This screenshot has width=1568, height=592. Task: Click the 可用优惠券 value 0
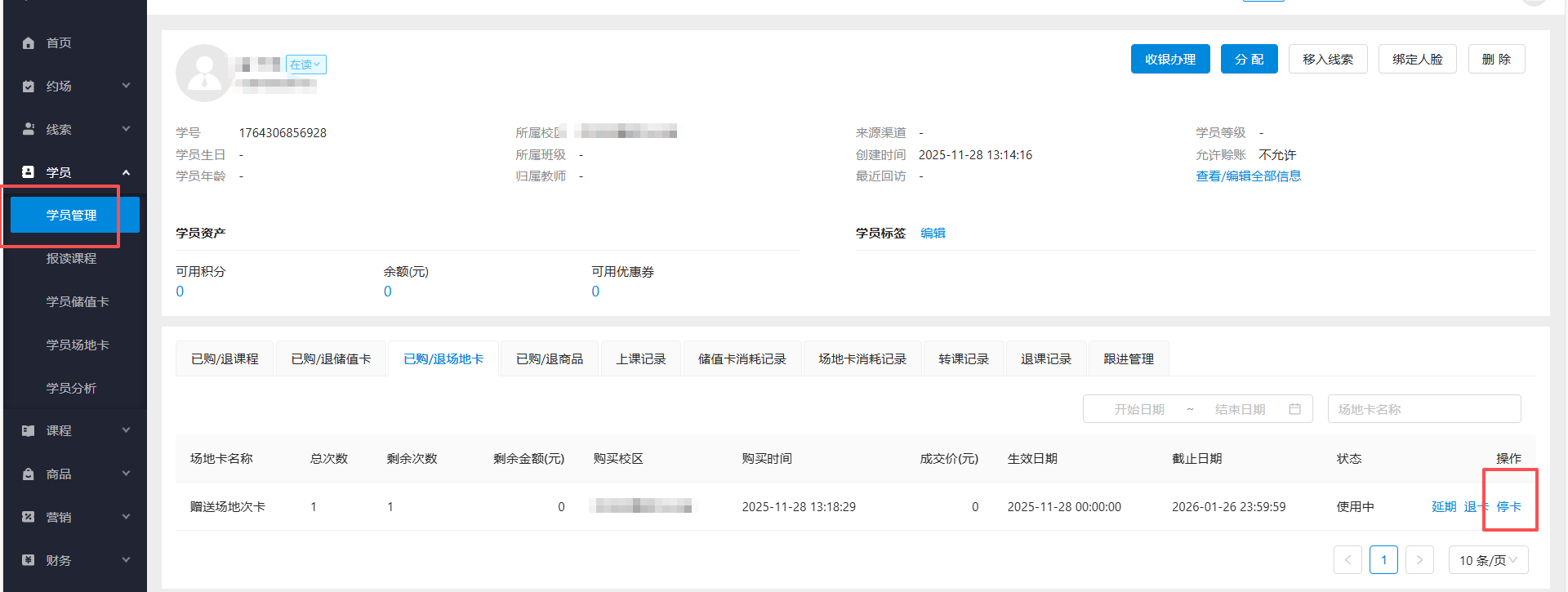[x=595, y=292]
